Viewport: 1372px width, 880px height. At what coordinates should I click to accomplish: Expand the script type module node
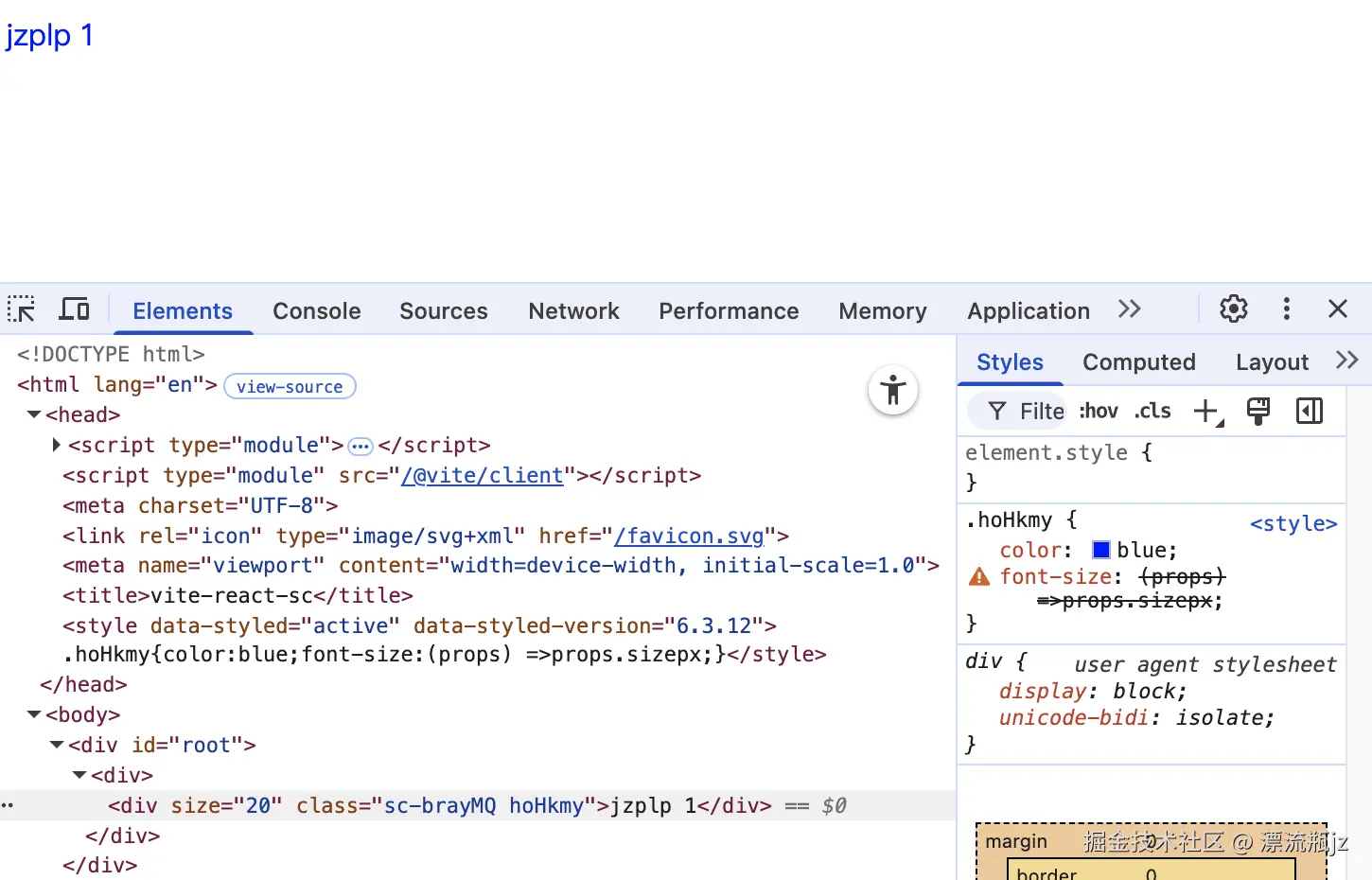pyautogui.click(x=55, y=445)
